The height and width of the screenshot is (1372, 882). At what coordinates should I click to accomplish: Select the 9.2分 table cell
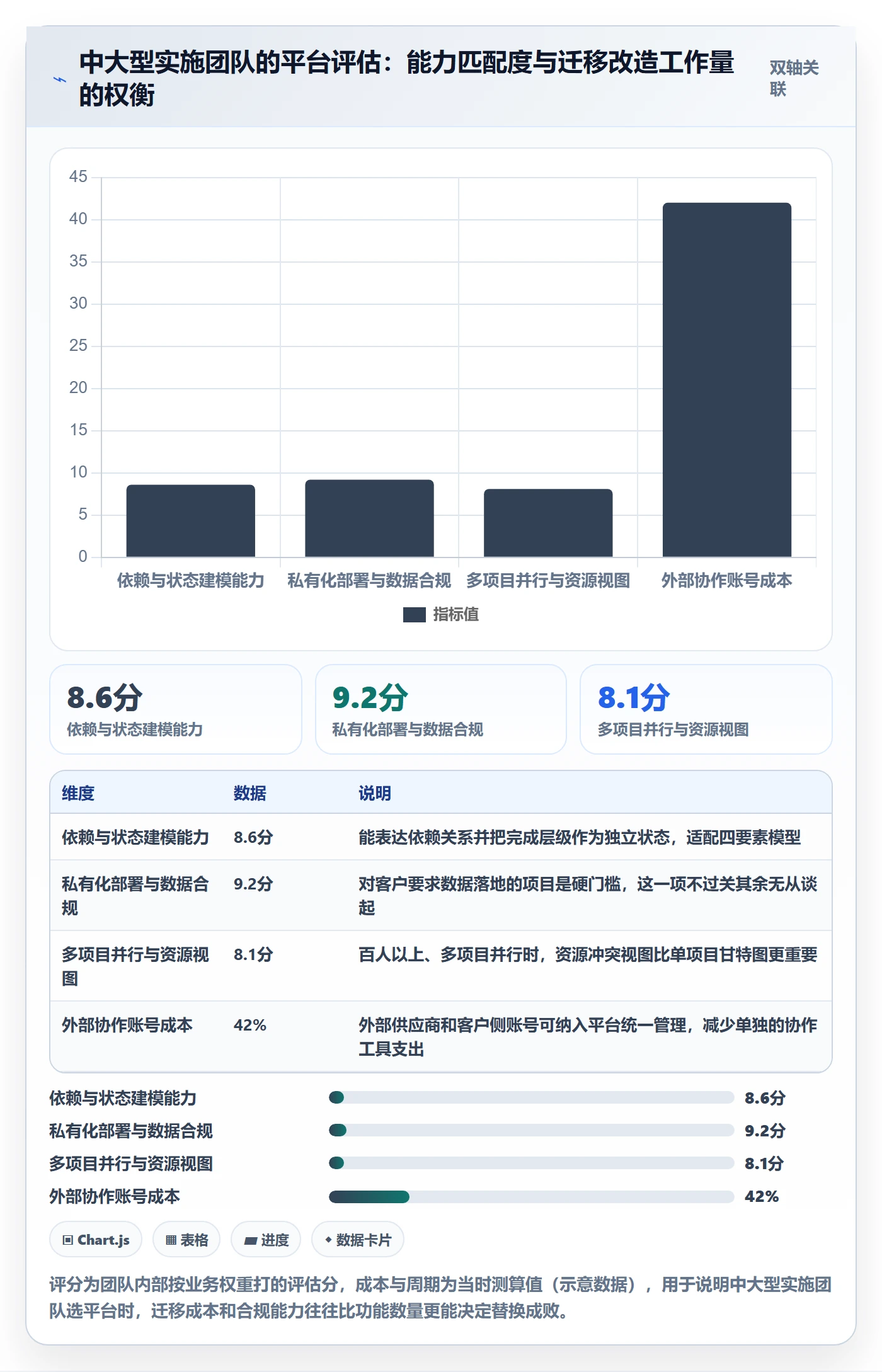(253, 884)
